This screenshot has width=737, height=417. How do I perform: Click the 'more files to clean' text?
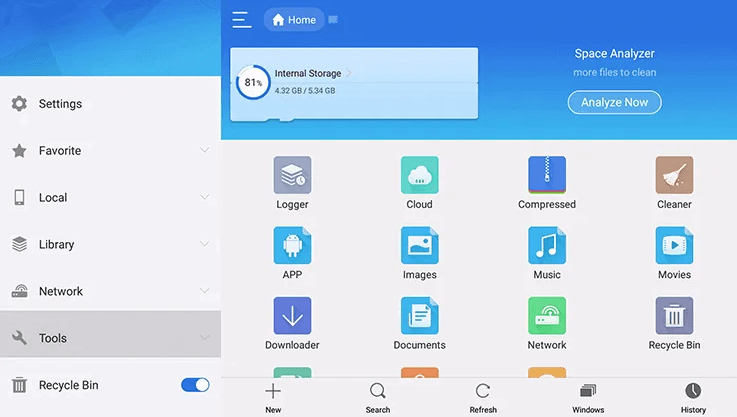point(614,72)
